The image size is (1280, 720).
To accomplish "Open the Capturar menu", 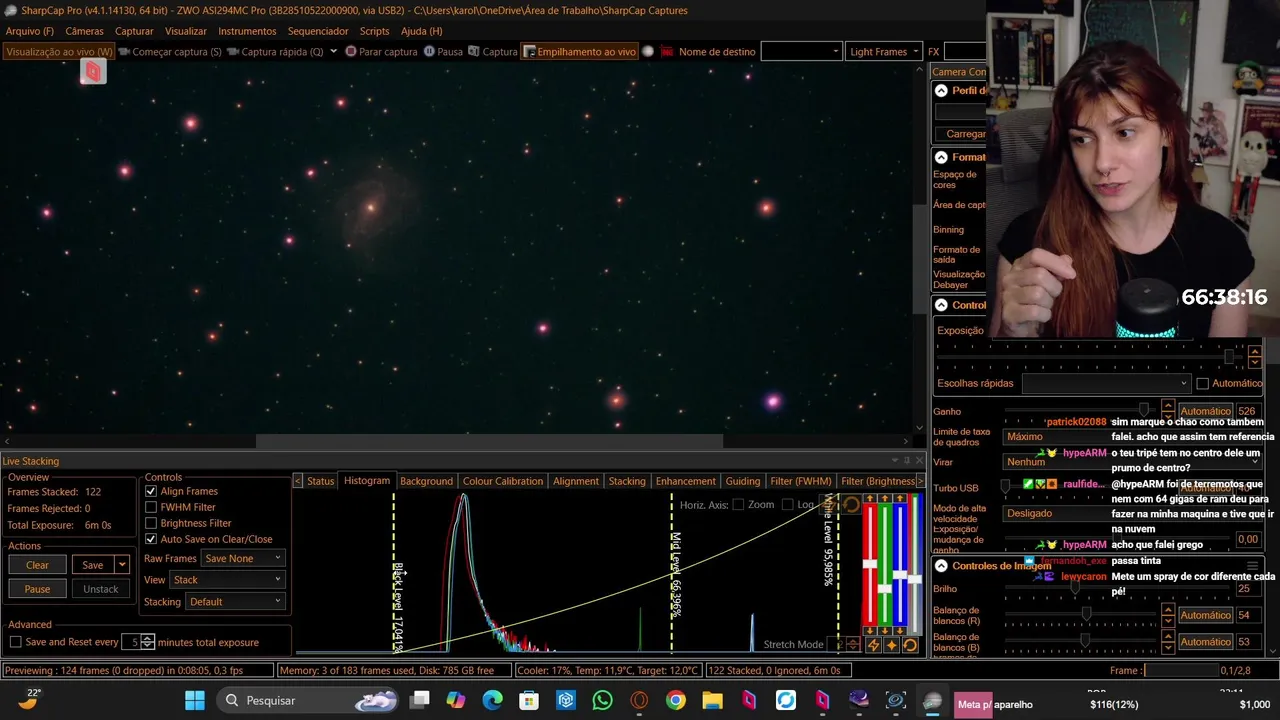I will [134, 31].
